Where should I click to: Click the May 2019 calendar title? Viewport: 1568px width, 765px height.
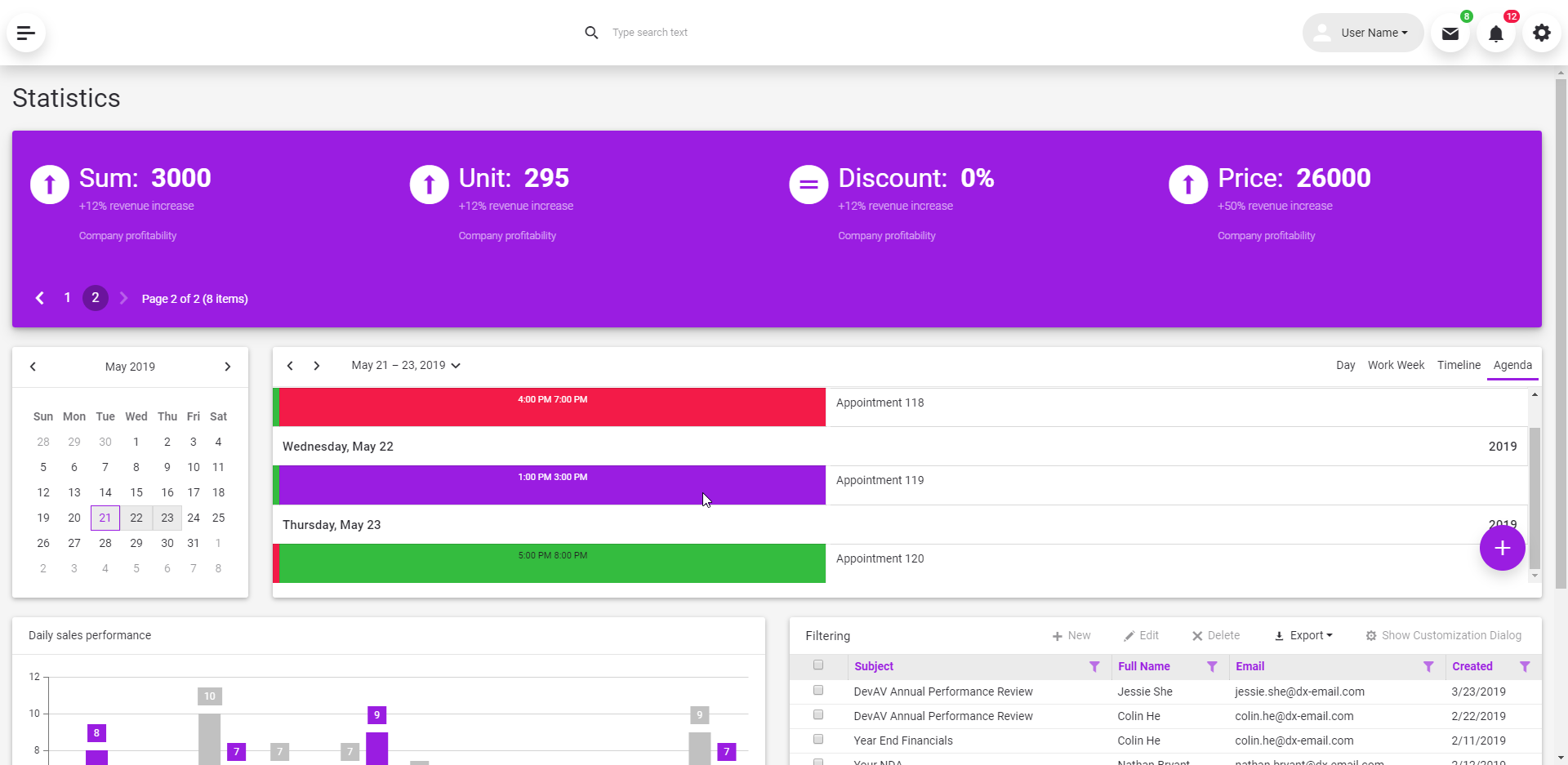click(x=130, y=367)
